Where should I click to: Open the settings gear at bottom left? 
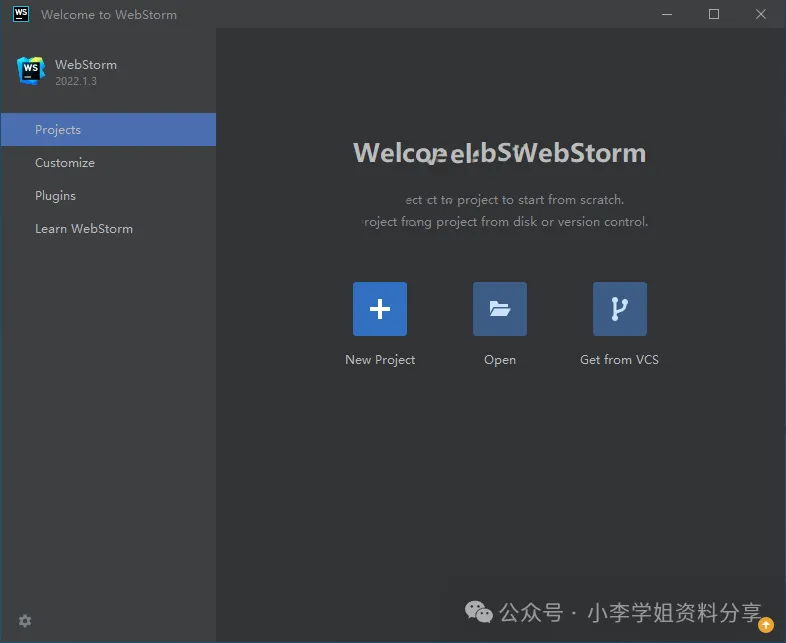click(x=25, y=621)
